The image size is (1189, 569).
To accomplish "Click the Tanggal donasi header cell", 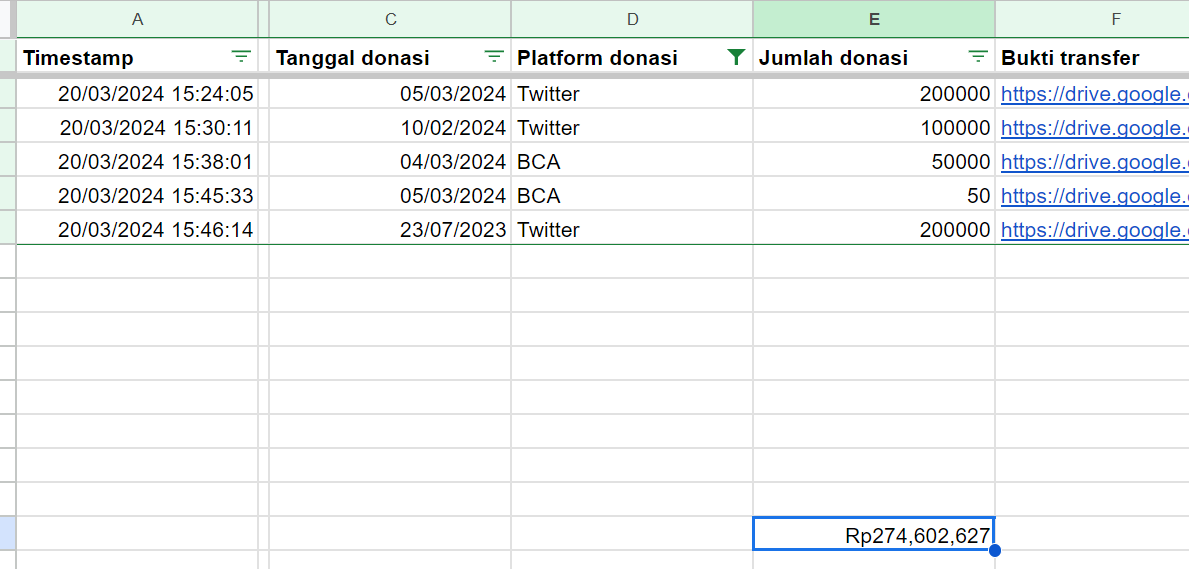I will pyautogui.click(x=391, y=57).
